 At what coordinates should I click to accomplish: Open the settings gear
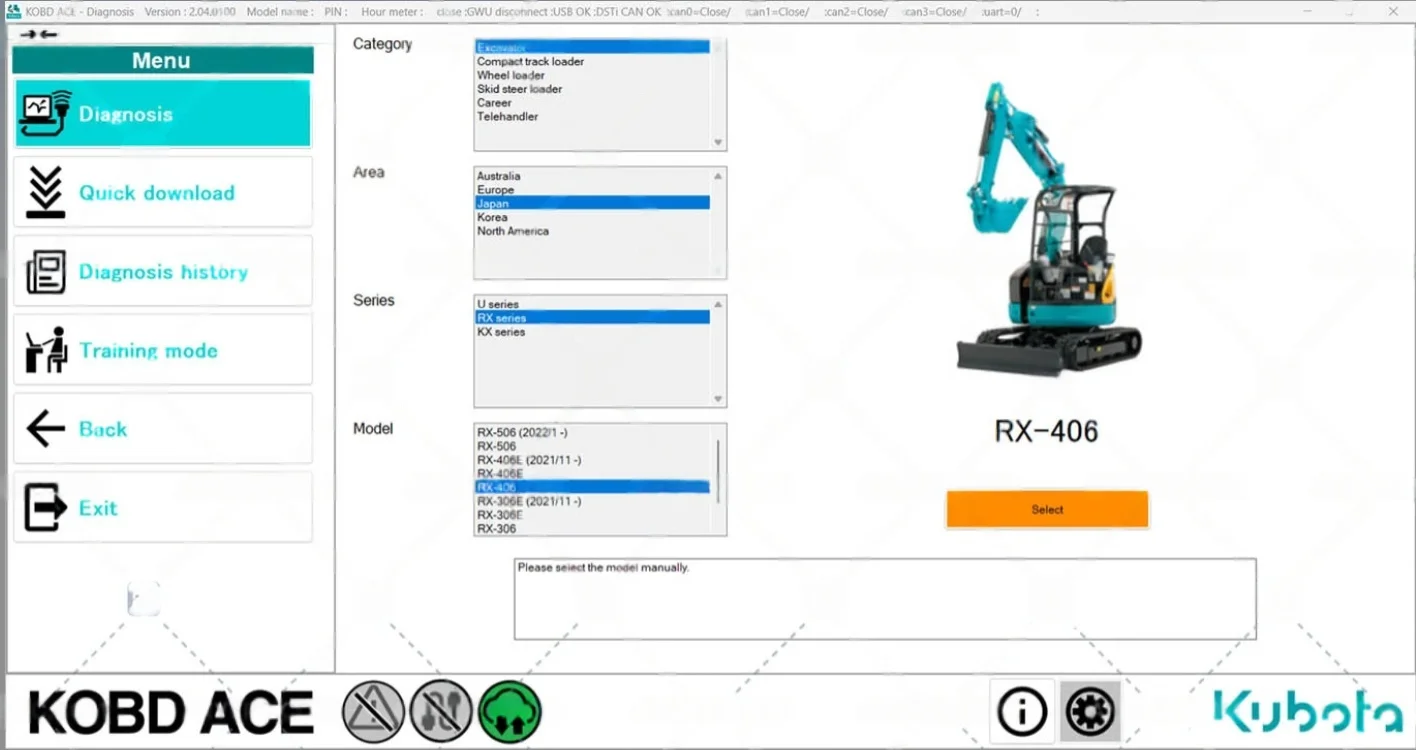click(1090, 711)
